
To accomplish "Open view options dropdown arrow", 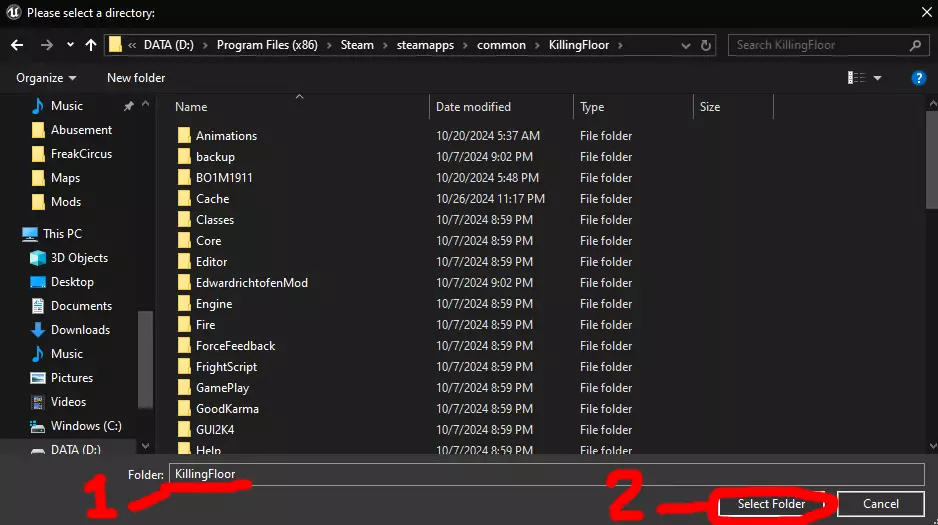I will (878, 78).
